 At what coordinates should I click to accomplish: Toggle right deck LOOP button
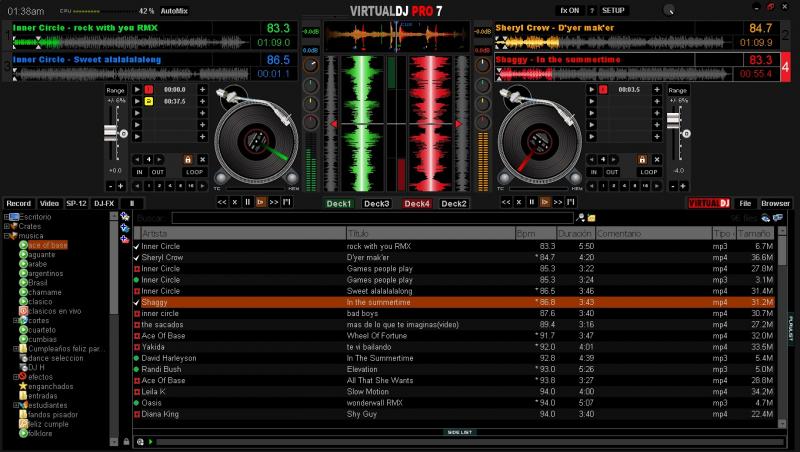click(x=649, y=172)
